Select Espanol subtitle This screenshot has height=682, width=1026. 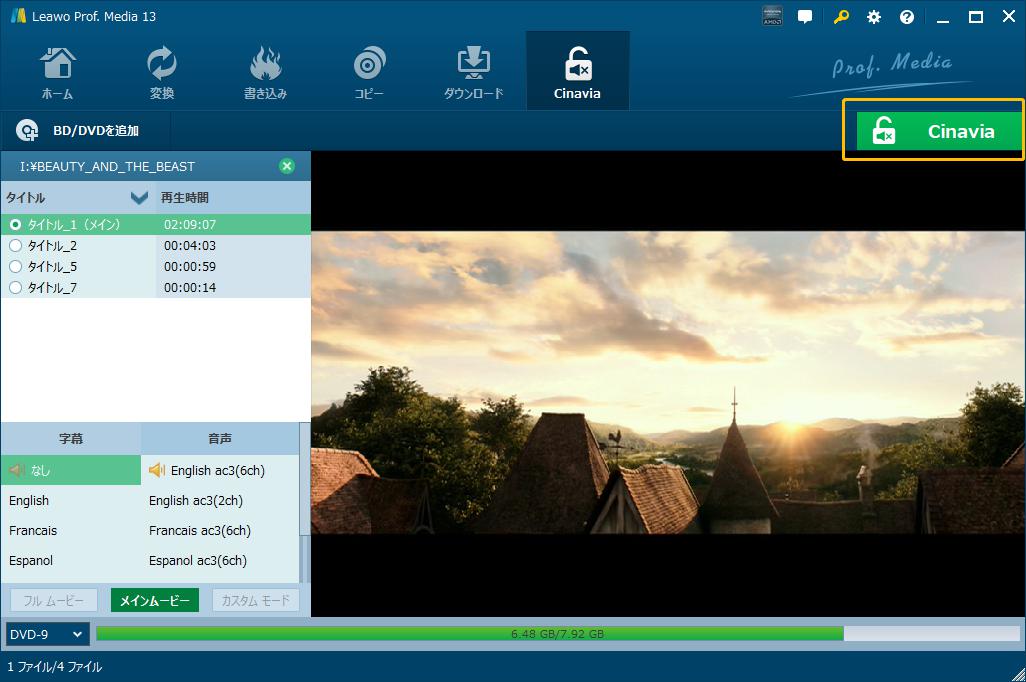coord(71,561)
